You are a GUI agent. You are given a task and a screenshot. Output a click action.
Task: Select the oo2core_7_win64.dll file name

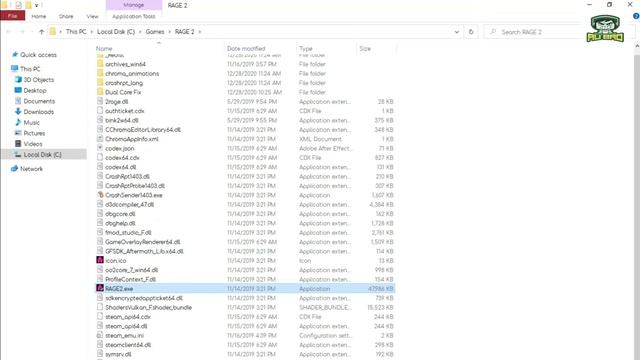click(131, 270)
